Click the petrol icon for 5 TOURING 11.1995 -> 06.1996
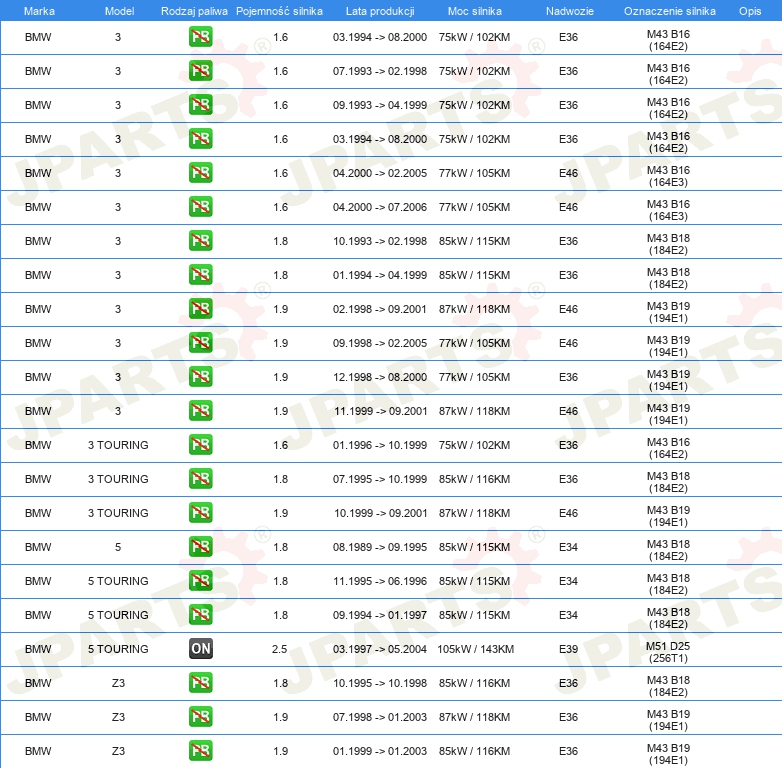Image resolution: width=782 pixels, height=768 pixels. (200, 580)
